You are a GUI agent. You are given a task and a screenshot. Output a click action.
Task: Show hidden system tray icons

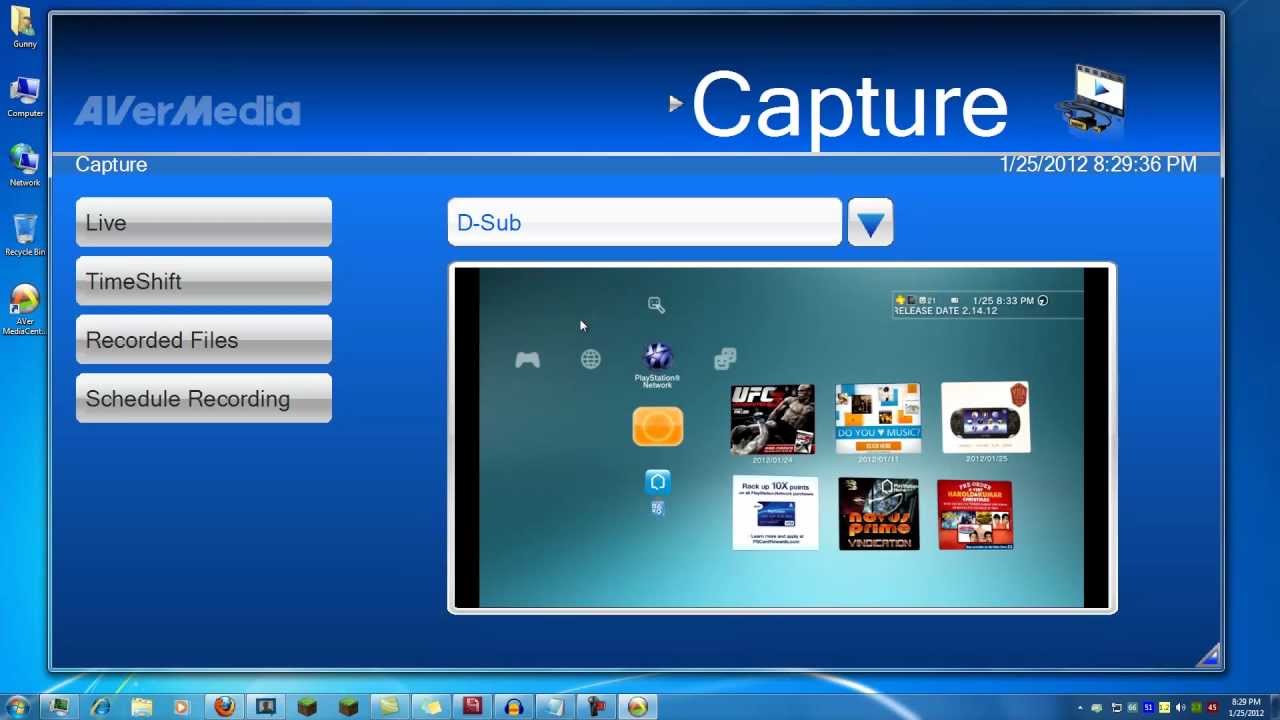[x=1080, y=708]
